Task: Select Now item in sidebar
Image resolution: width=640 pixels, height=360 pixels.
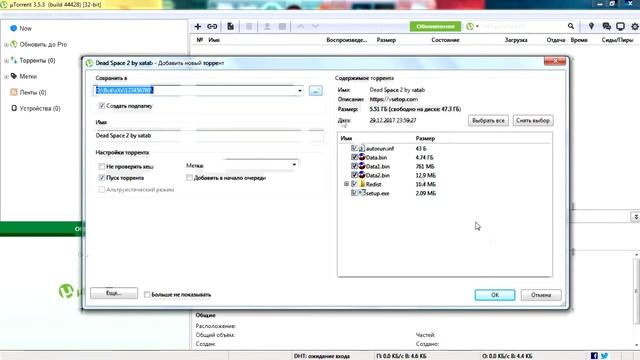Action: pos(25,29)
